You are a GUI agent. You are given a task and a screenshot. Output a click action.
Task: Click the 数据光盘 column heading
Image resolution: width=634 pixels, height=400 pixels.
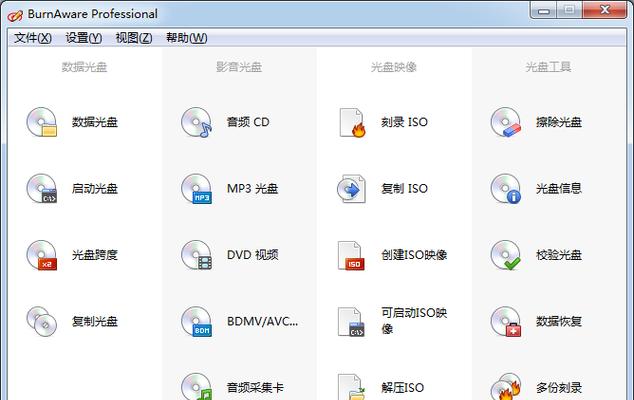(84, 67)
